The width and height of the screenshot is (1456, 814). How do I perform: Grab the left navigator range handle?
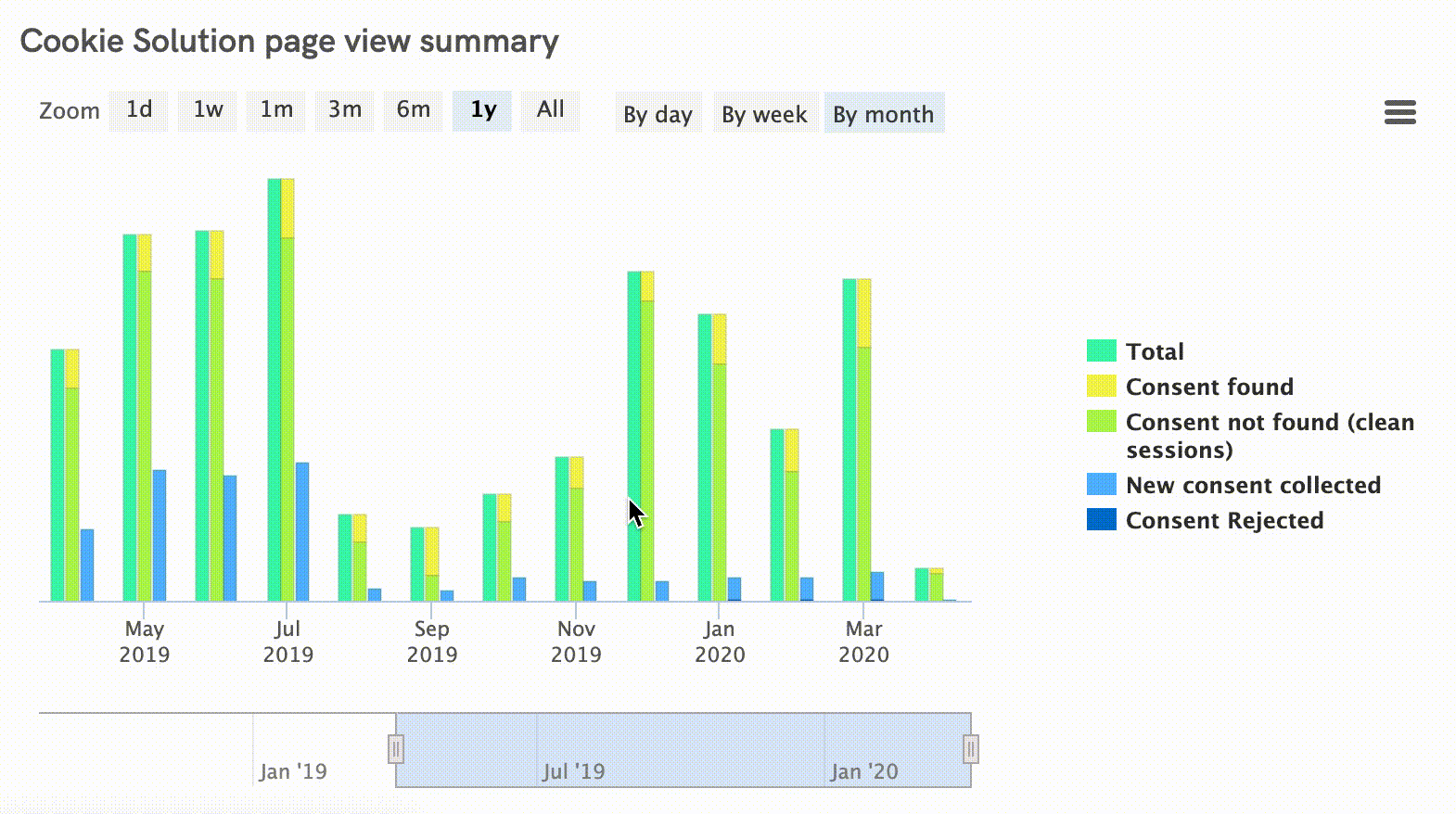click(396, 748)
